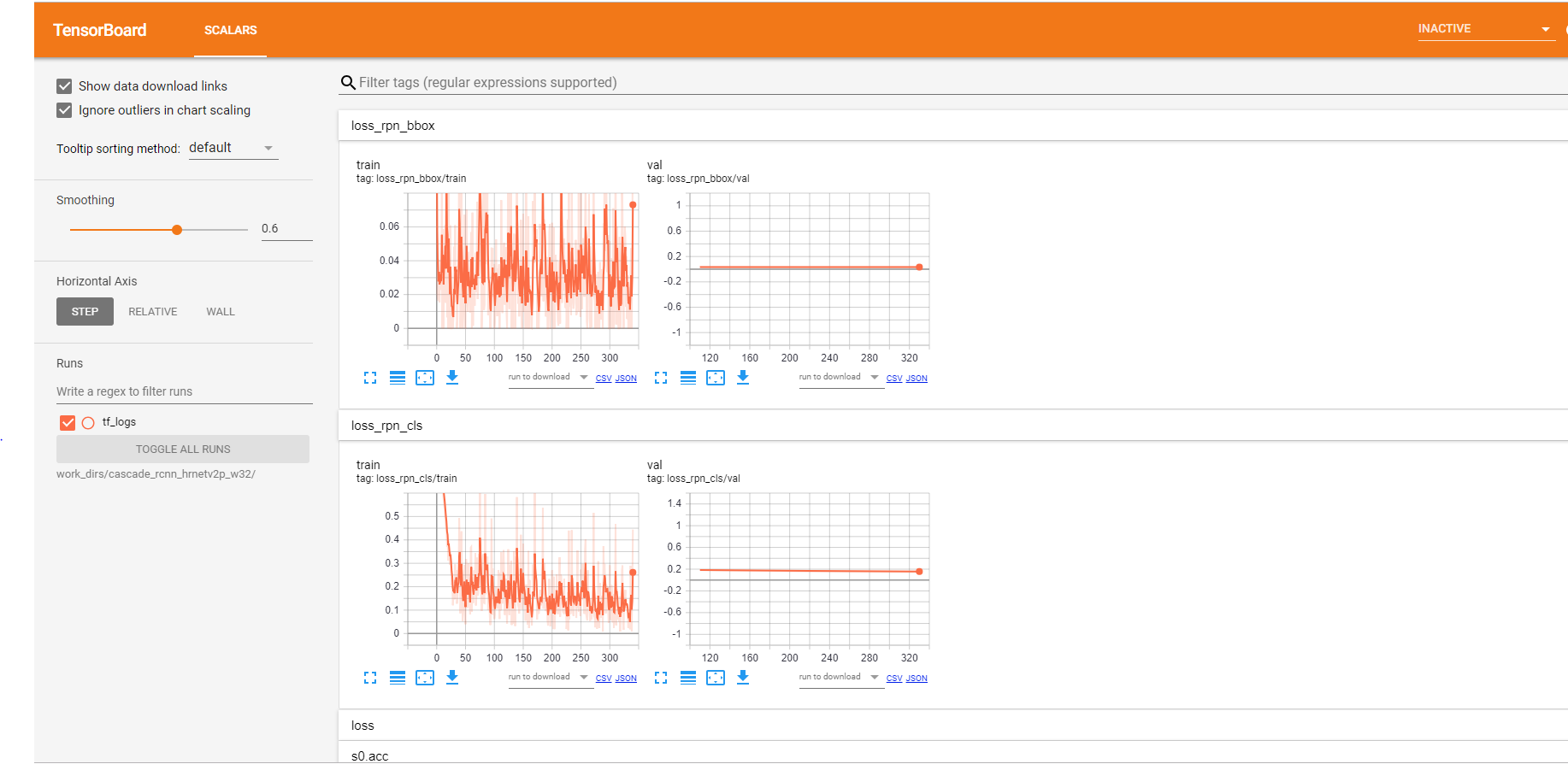Download loss_rpn_bbox val chart as SVG
Image resolution: width=1568 pixels, height=764 pixels.
pos(743,378)
